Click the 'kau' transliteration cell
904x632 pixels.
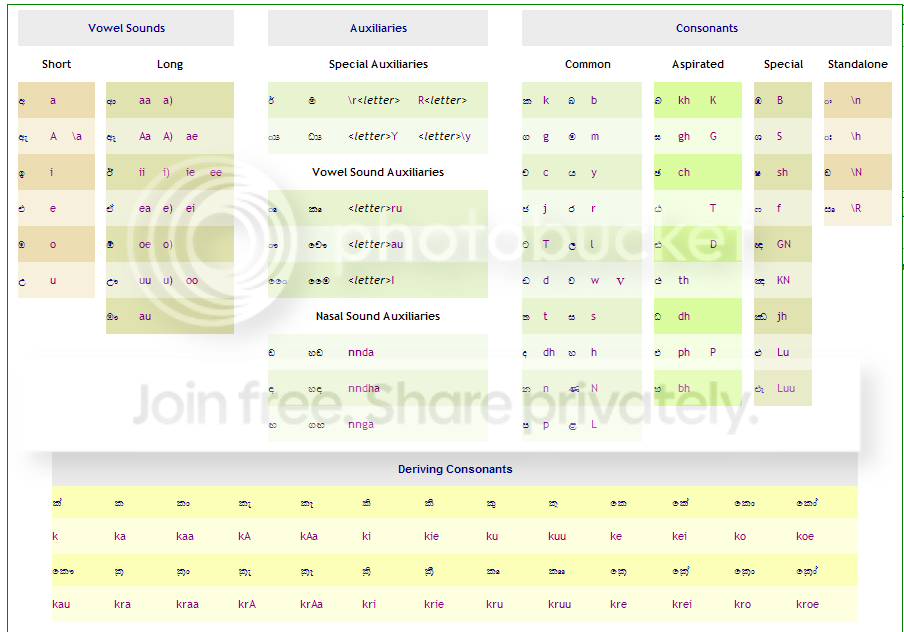tap(61, 604)
